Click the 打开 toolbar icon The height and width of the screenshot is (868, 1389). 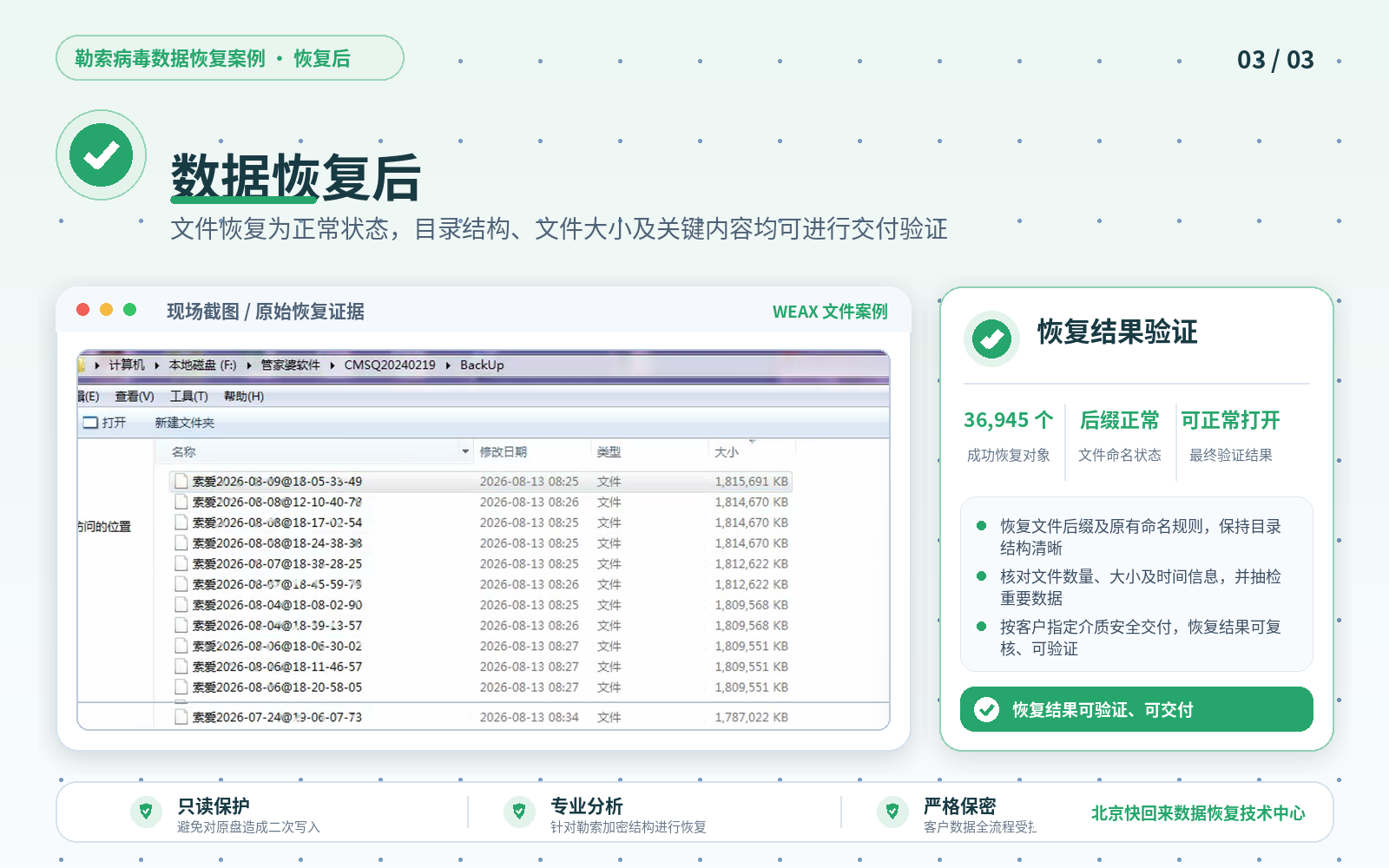pos(90,423)
